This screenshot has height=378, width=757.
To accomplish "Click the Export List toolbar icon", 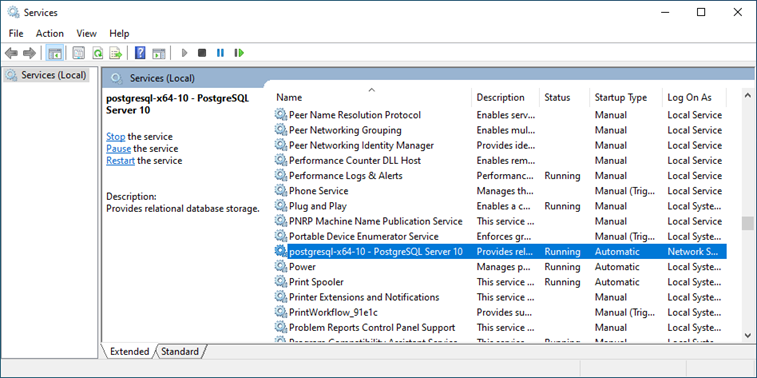I will [x=115, y=53].
